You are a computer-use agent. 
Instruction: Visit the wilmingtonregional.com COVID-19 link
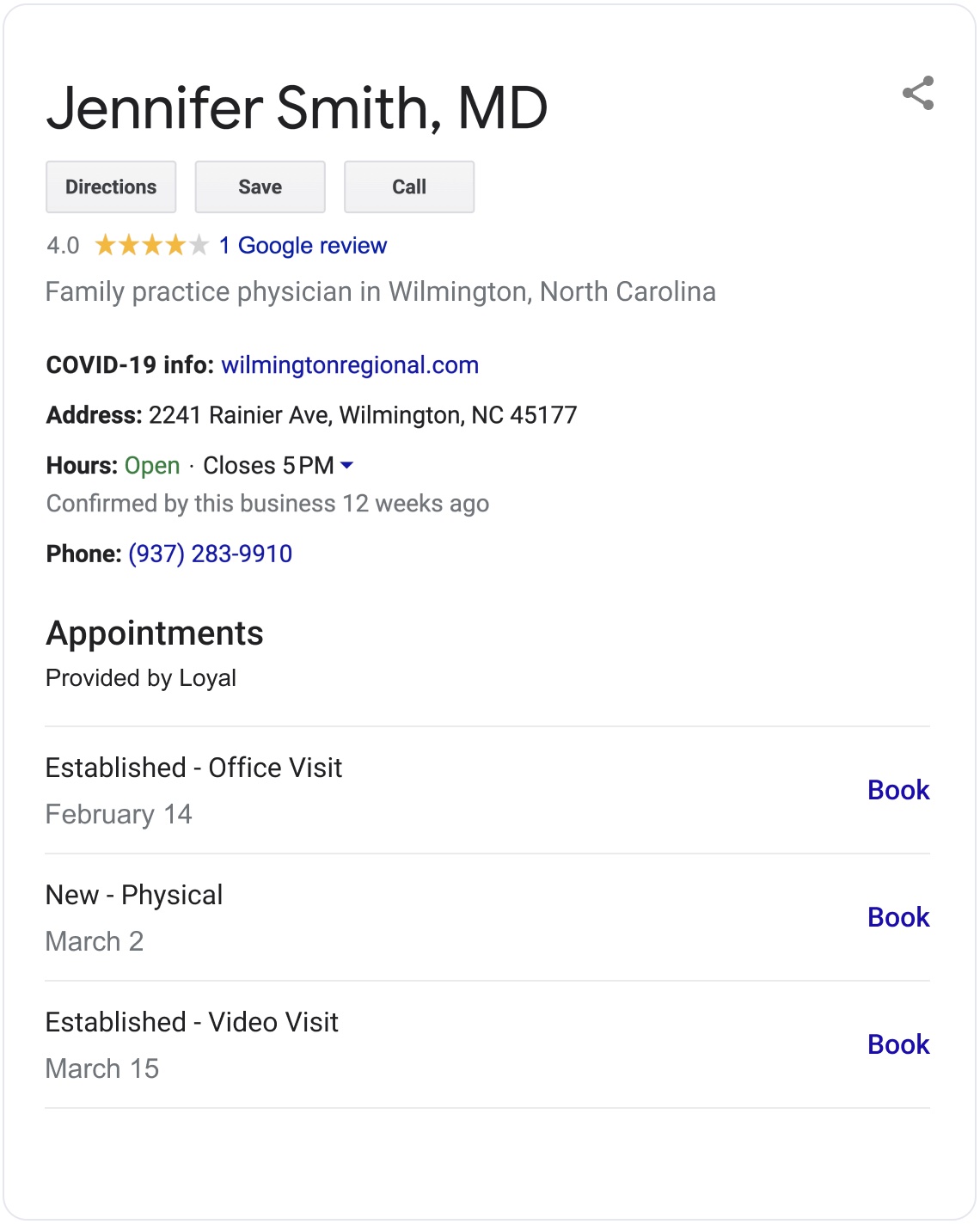tap(350, 365)
